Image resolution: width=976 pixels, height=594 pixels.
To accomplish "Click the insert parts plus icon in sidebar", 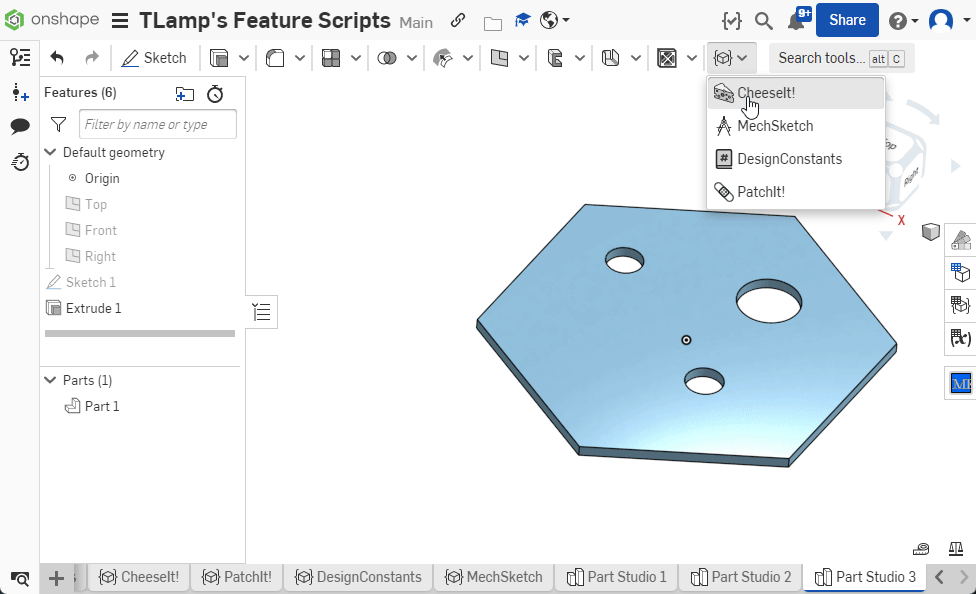I will pyautogui.click(x=20, y=93).
